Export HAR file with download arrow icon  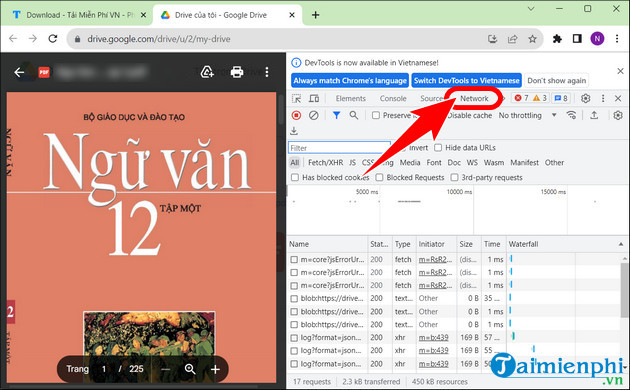294,131
